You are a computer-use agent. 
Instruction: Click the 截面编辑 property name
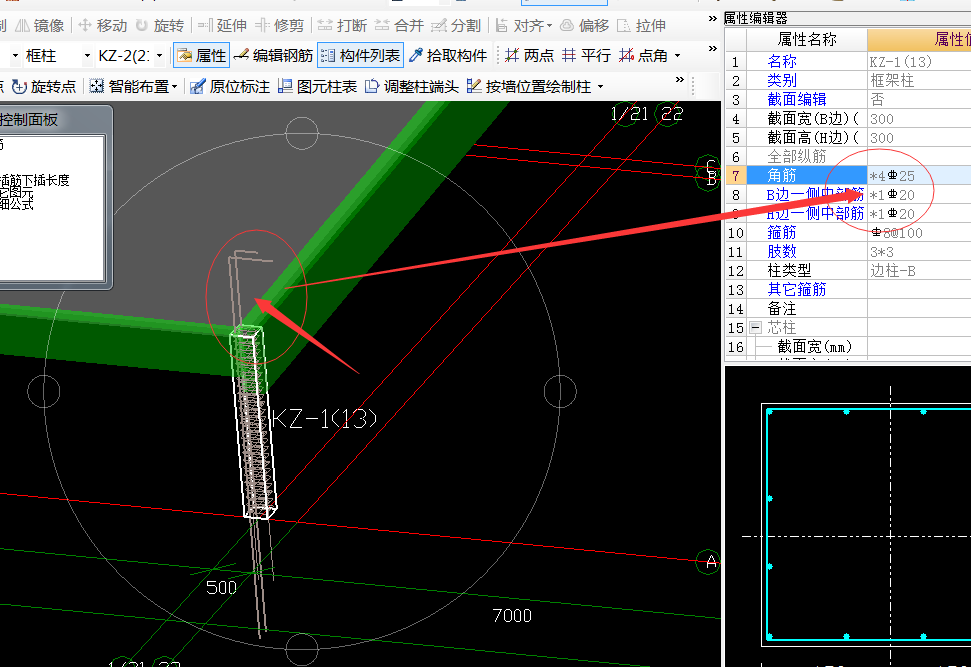(796, 100)
